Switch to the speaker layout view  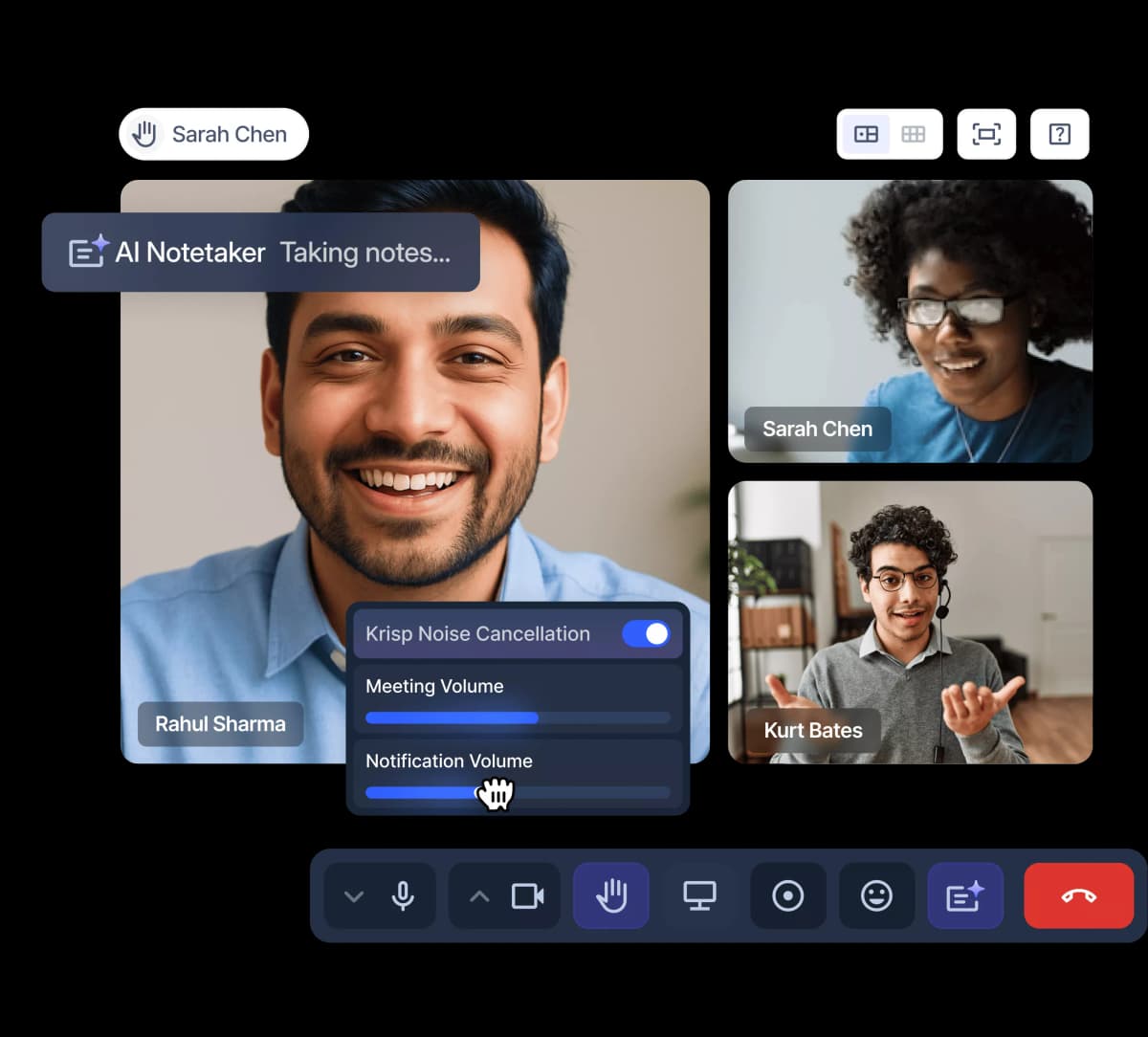coord(866,134)
